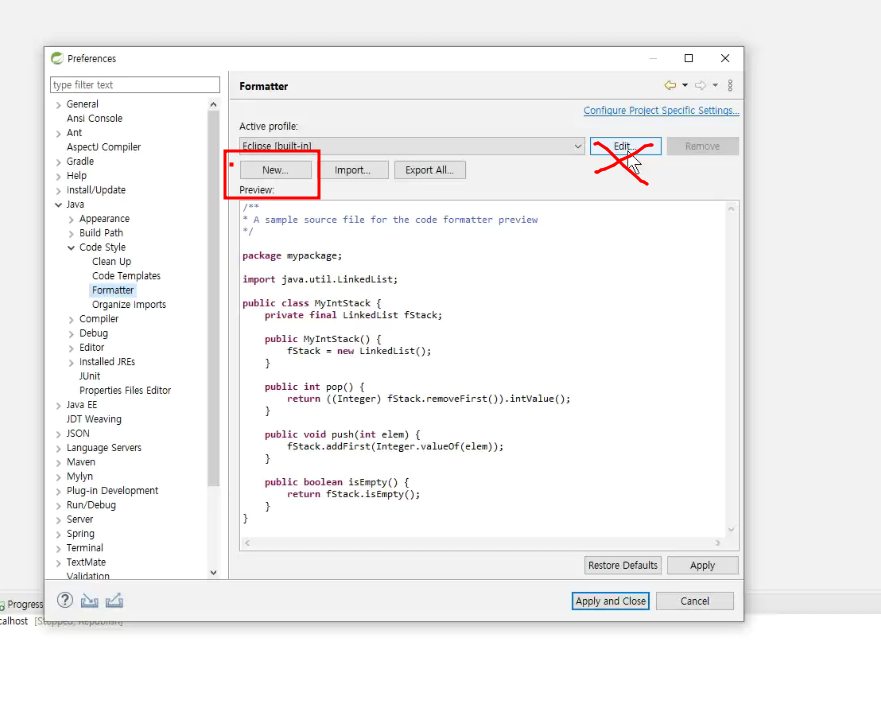The height and width of the screenshot is (715, 881).
Task: Select Maven in the tree
Action: tap(81, 462)
